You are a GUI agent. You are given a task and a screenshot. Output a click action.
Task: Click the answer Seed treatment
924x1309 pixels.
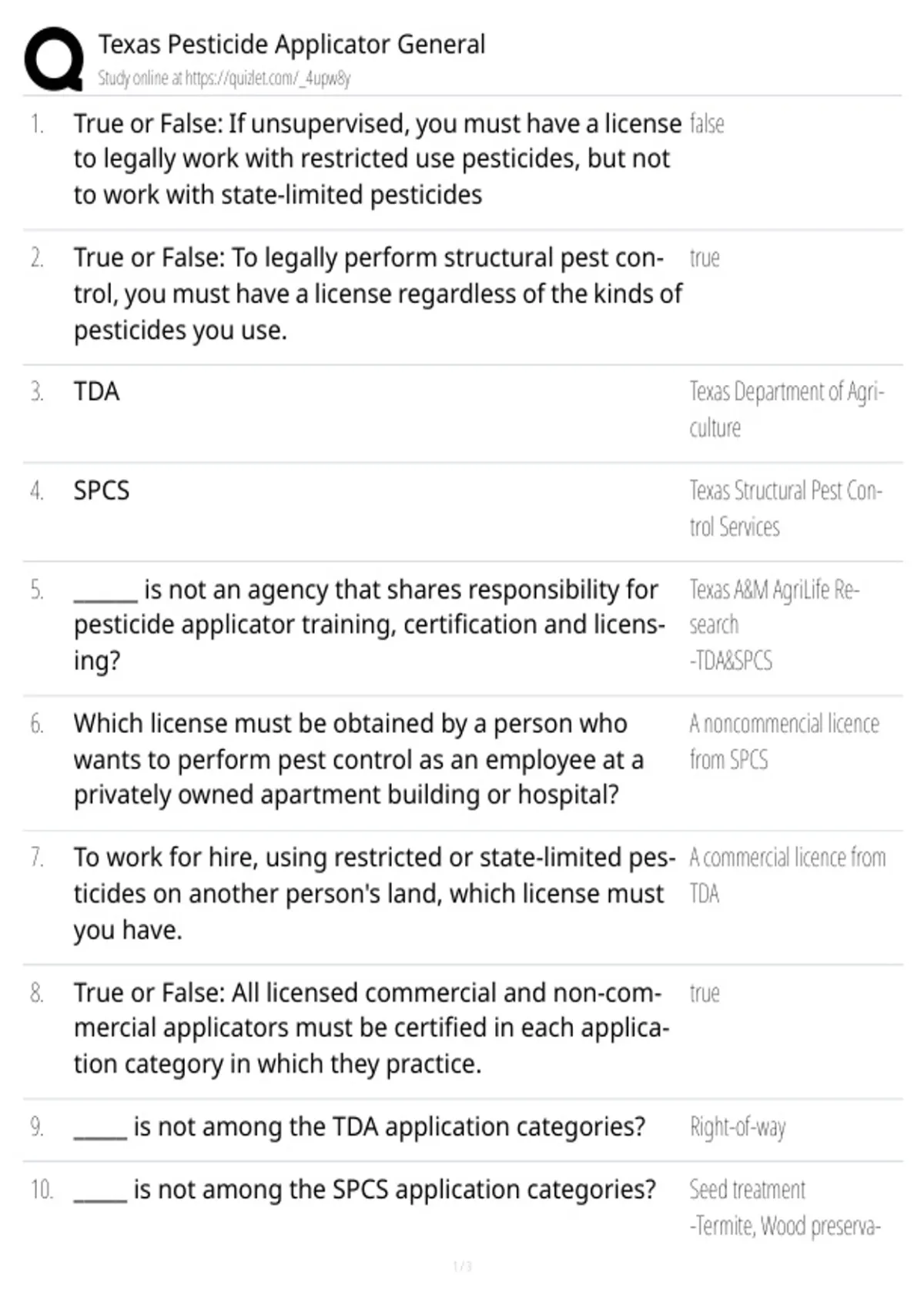747,1190
